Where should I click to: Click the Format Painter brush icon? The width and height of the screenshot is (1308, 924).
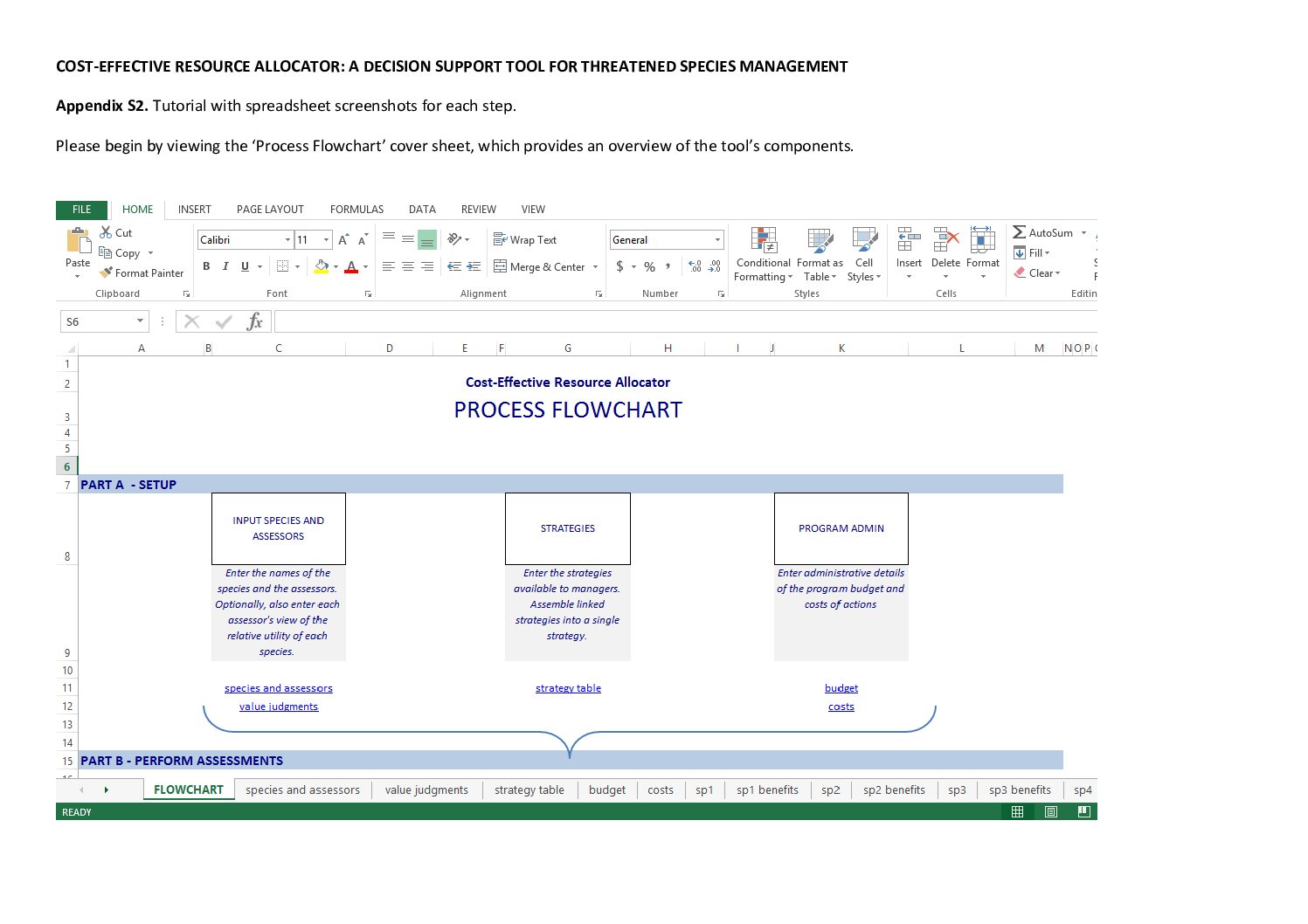pos(106,272)
